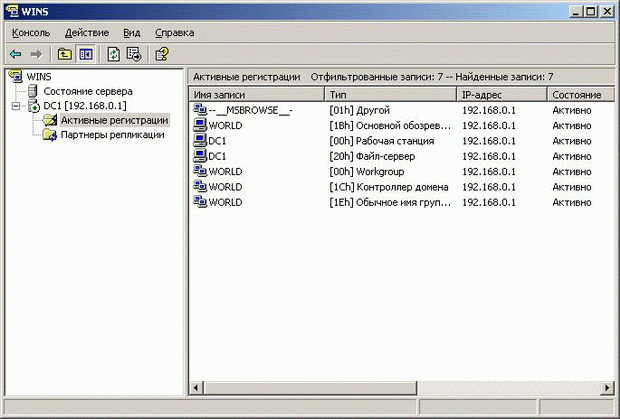Screen dimensions: 620x419
Task: Sort by the Имя записи column header
Action: [x=256, y=94]
